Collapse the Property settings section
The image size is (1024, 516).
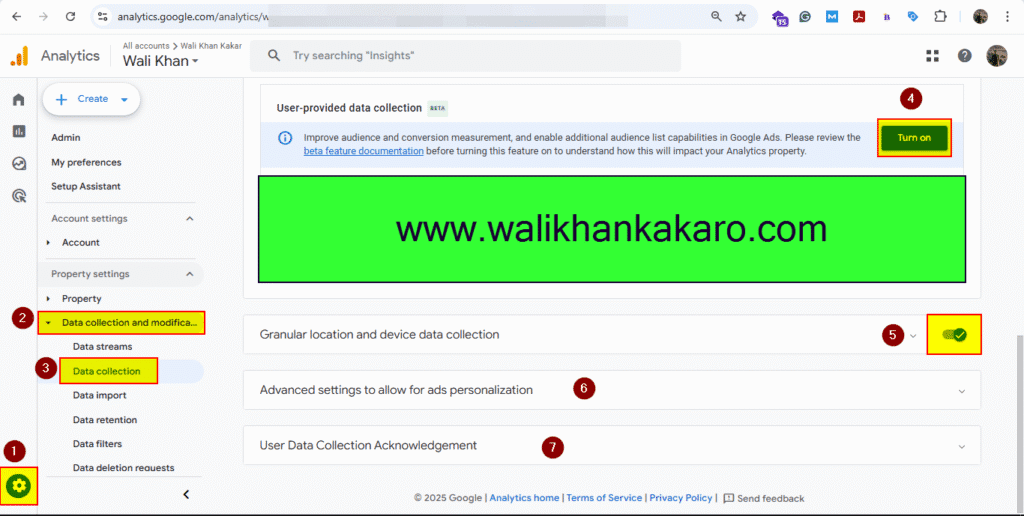[189, 274]
